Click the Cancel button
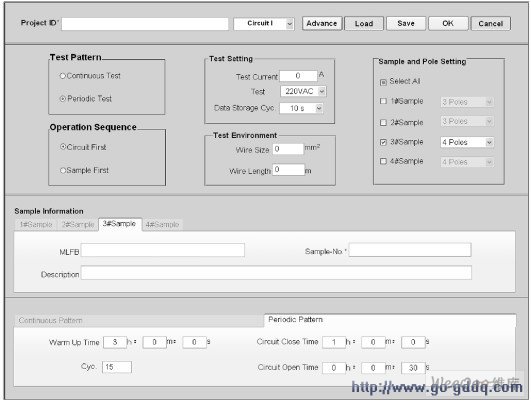The height and width of the screenshot is (402, 531). (x=490, y=24)
